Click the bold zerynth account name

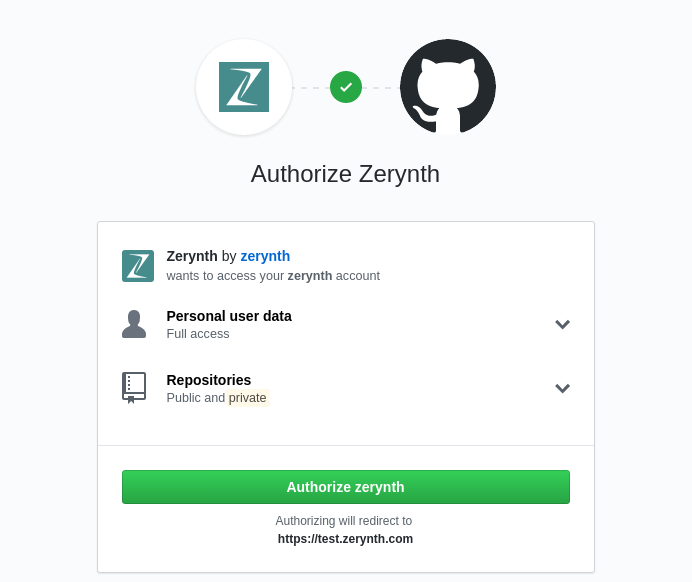[x=310, y=276]
